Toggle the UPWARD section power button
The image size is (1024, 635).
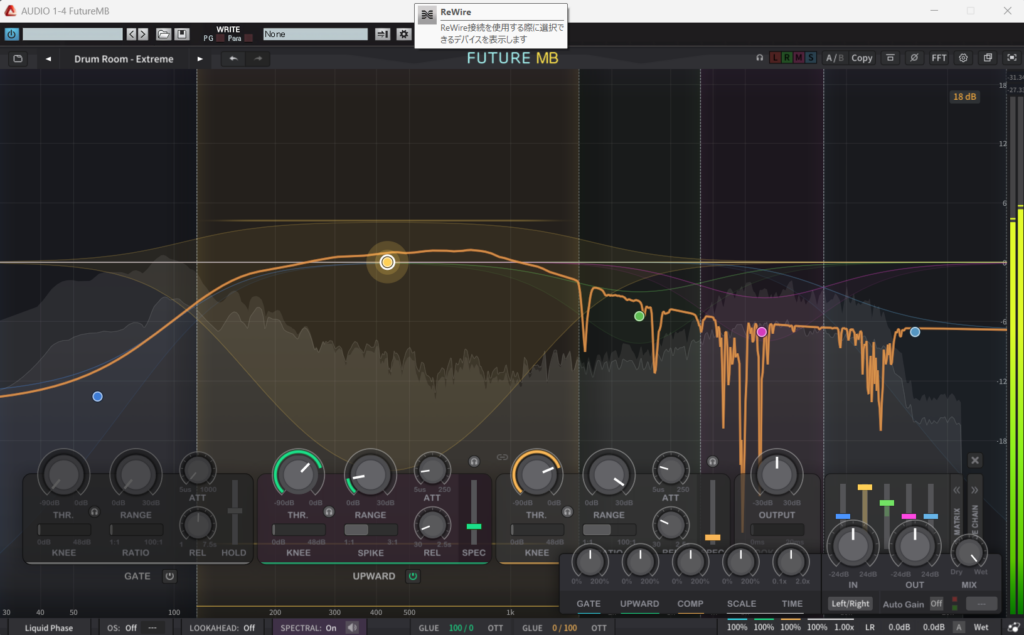coord(412,576)
